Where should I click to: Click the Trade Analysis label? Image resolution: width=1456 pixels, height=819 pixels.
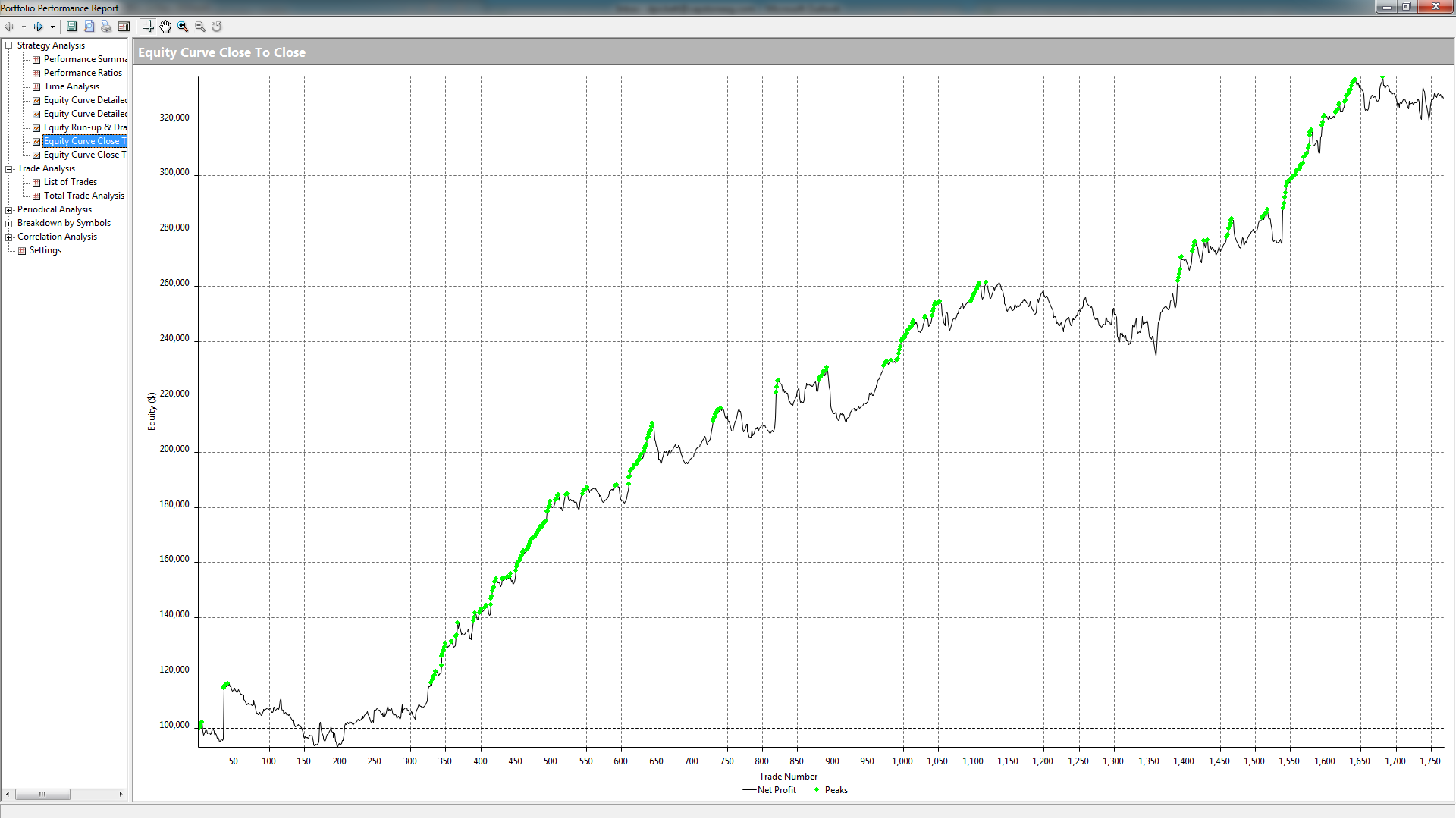(46, 168)
